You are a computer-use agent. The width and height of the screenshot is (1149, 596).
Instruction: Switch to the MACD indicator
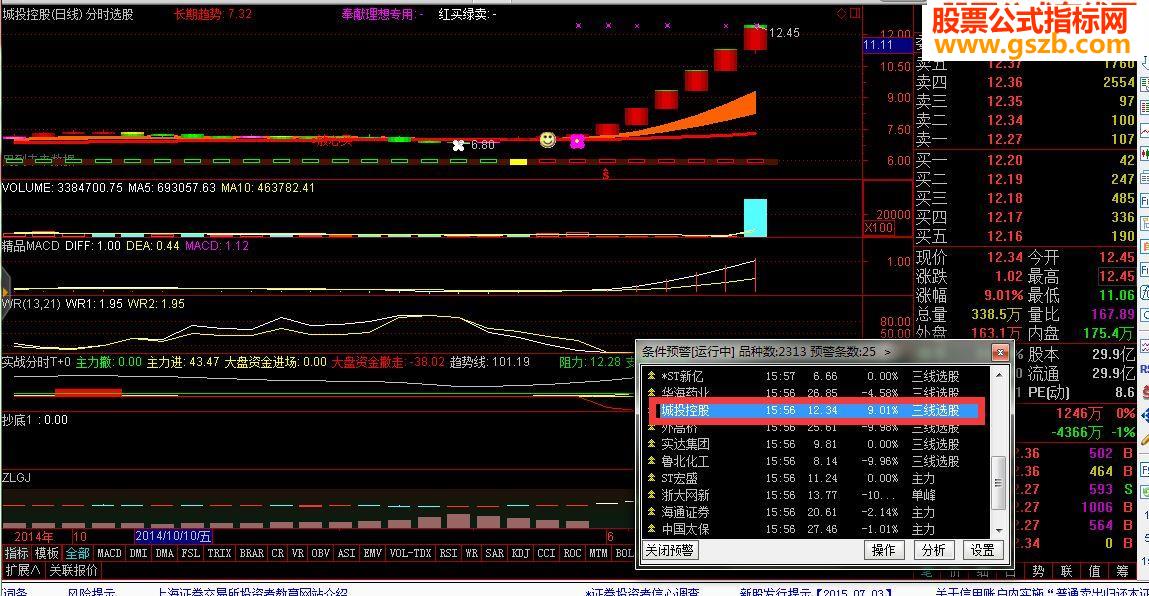(x=109, y=553)
